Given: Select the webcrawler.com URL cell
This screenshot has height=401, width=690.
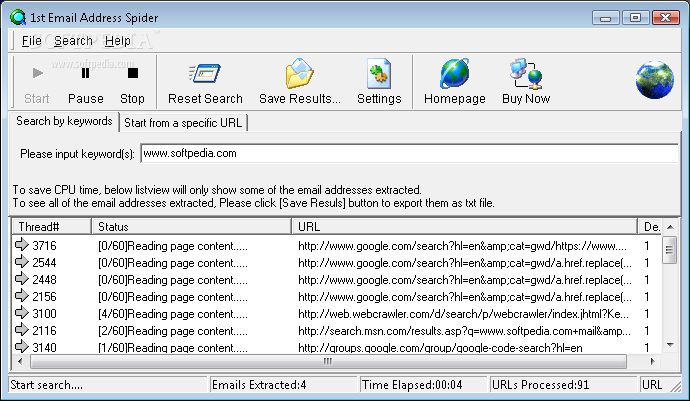Looking at the screenshot, I should pos(463,314).
